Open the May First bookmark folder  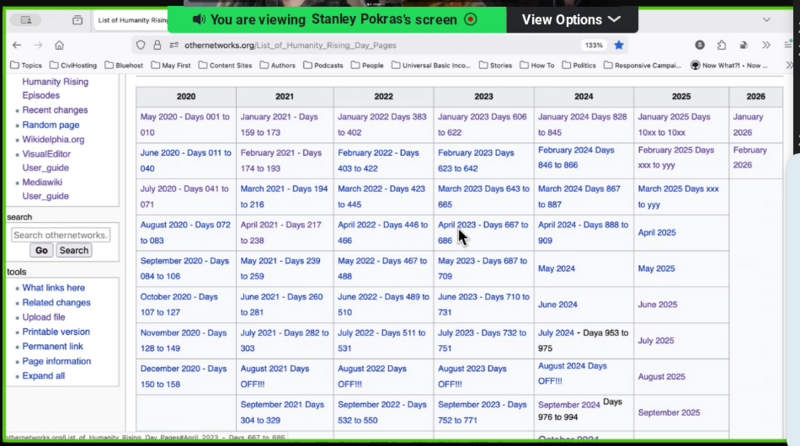[171, 65]
